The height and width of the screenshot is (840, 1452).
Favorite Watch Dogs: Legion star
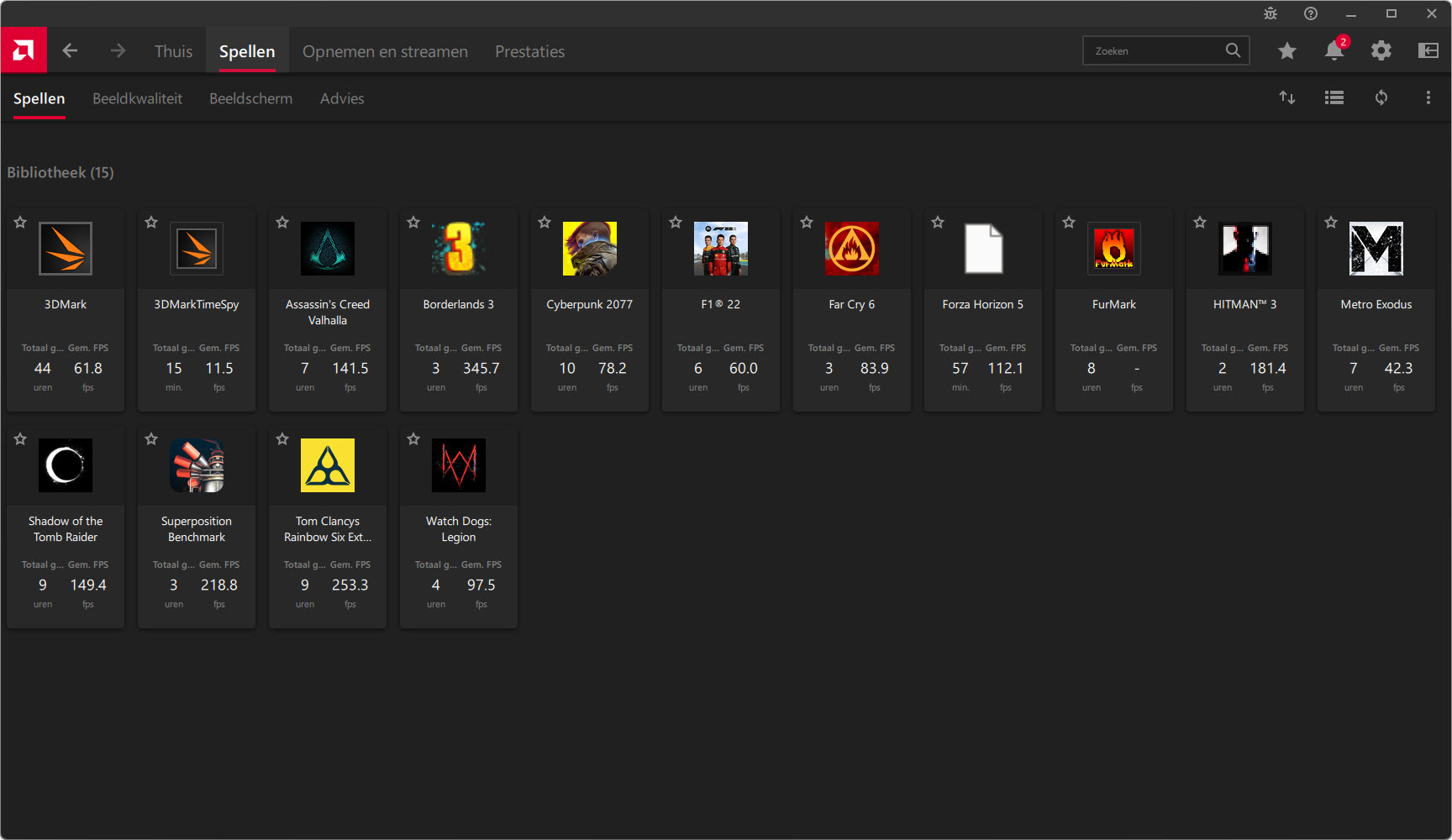[x=413, y=439]
